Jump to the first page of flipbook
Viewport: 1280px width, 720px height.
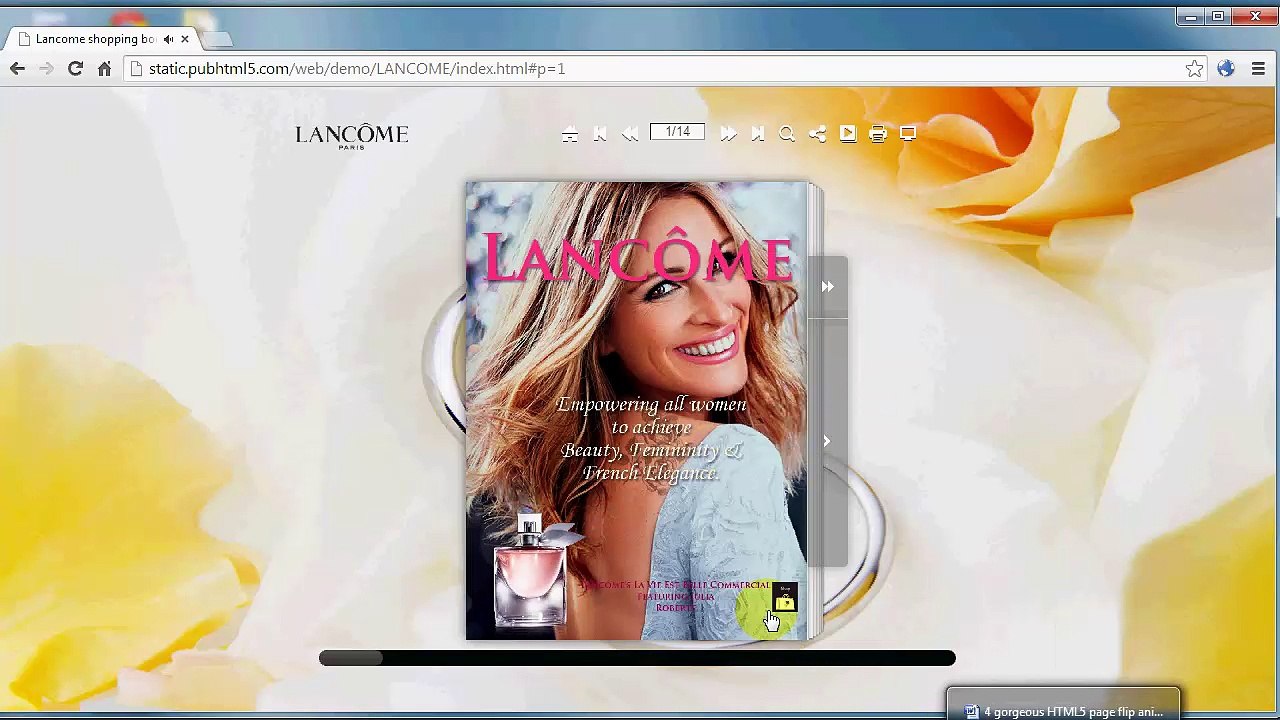click(x=600, y=134)
